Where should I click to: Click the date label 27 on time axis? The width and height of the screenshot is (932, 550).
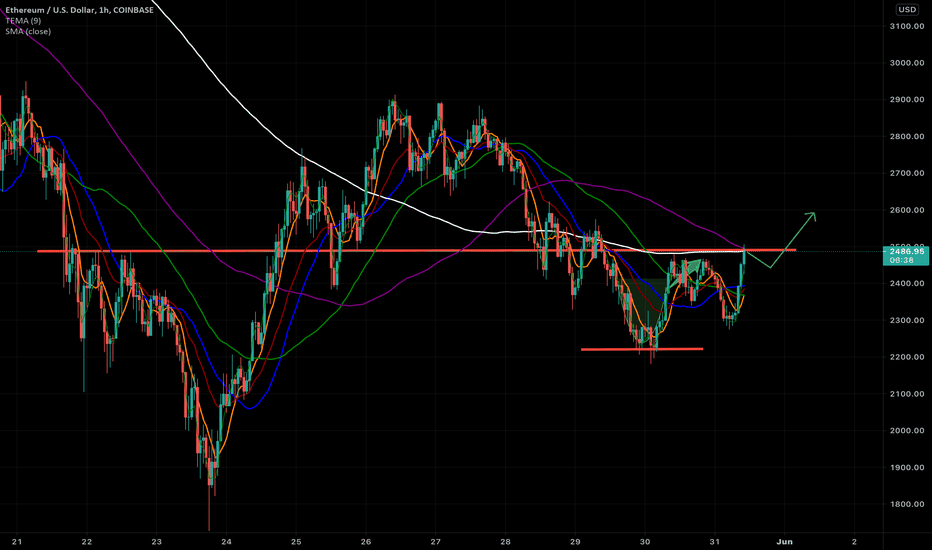[x=436, y=542]
